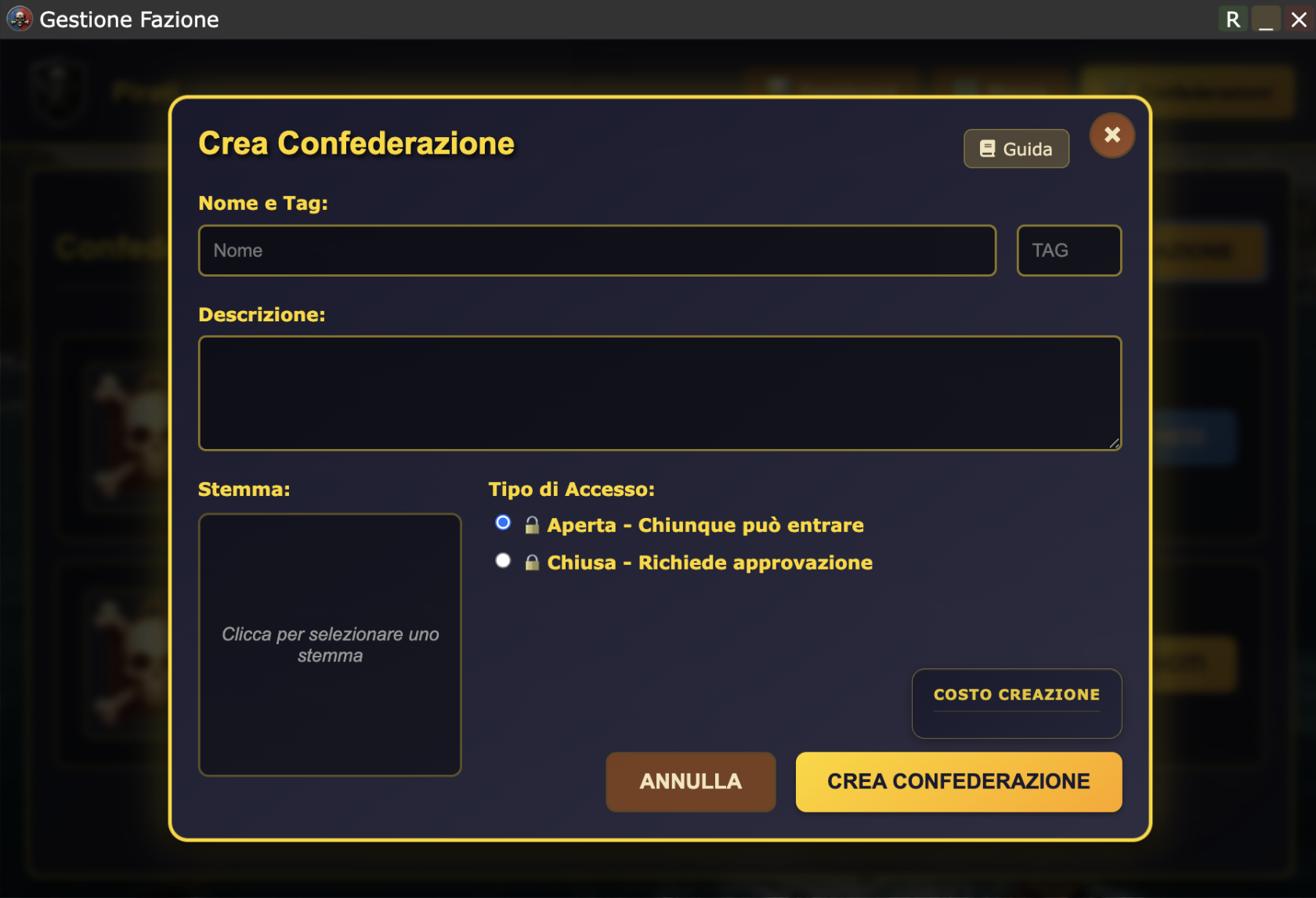The image size is (1316, 898).
Task: Select the Aperta access radio button
Action: (x=502, y=522)
